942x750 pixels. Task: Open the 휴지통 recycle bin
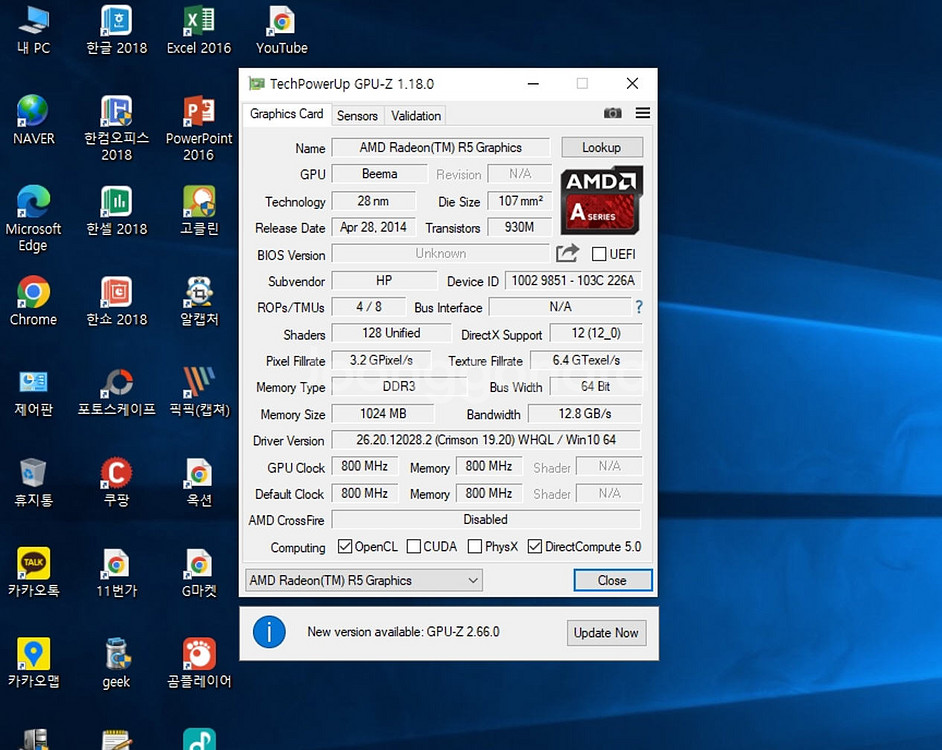(x=34, y=482)
